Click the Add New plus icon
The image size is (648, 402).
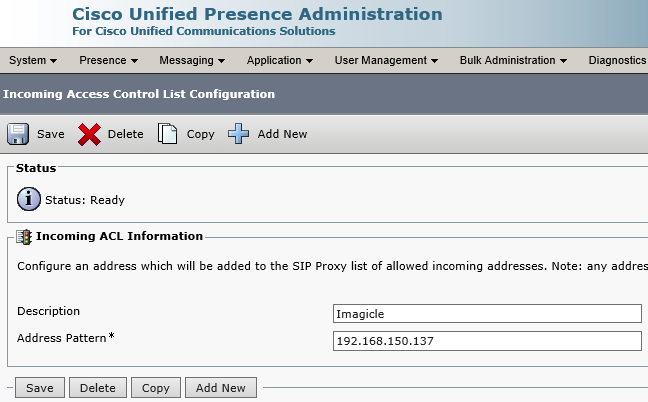coord(238,134)
